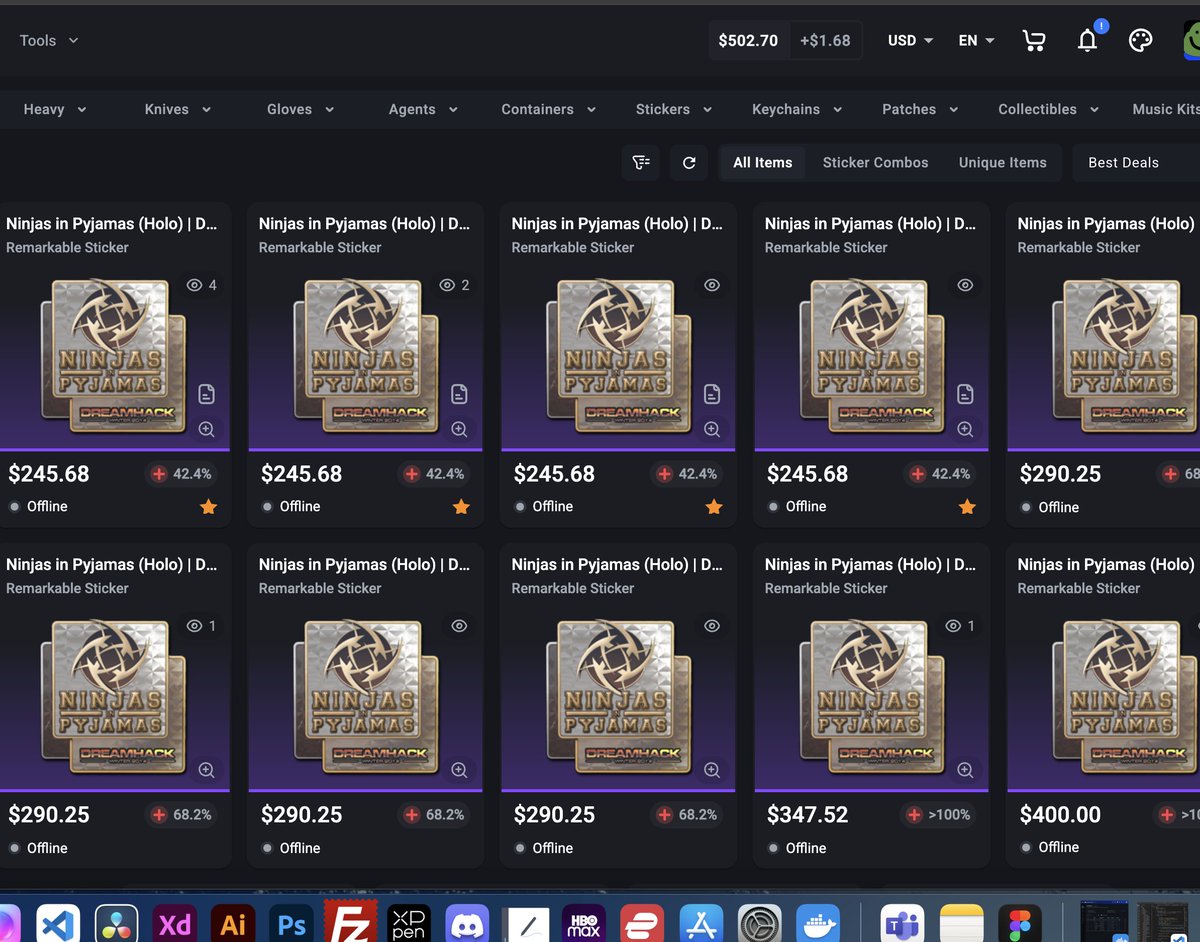This screenshot has height=942, width=1200.
Task: Switch to the Sticker Combos tab
Action: tap(875, 162)
